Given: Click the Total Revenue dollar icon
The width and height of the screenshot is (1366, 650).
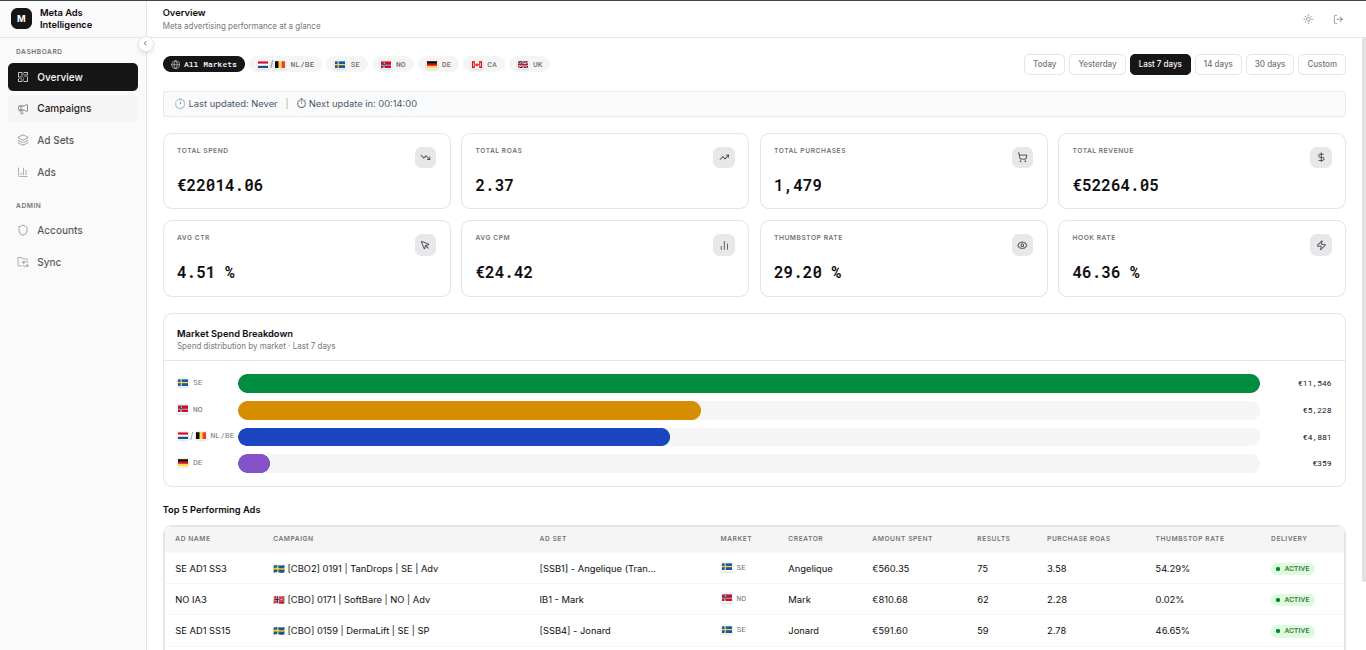Looking at the screenshot, I should [x=1321, y=157].
